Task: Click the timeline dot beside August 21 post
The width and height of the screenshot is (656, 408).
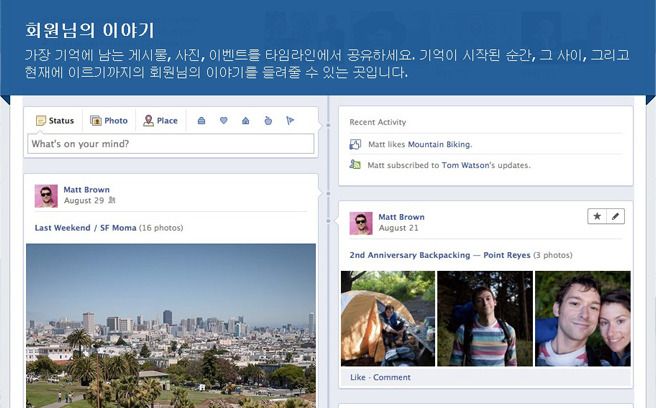Action: pyautogui.click(x=328, y=221)
